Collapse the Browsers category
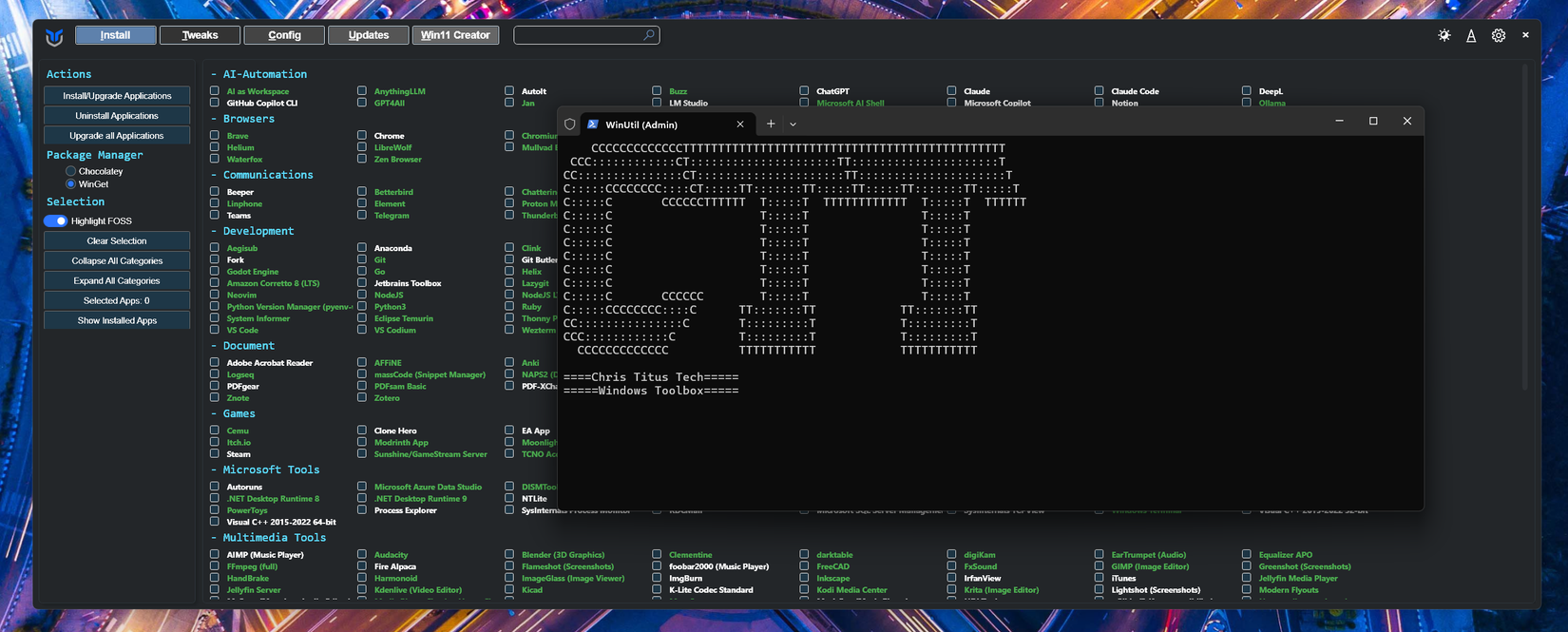This screenshot has height=632, width=1568. [243, 119]
